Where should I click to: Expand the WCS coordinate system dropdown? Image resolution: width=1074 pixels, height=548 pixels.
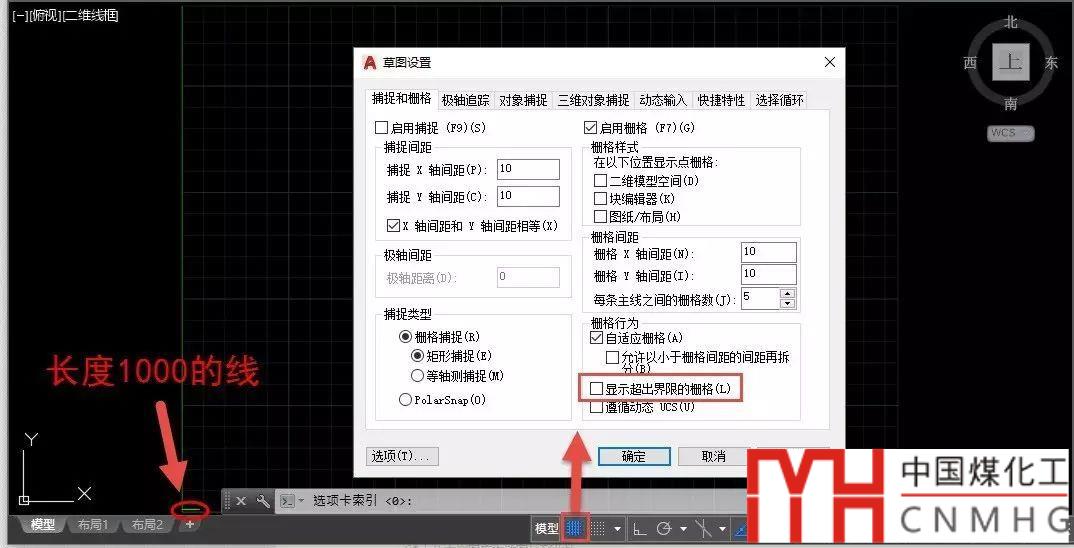pos(1010,133)
